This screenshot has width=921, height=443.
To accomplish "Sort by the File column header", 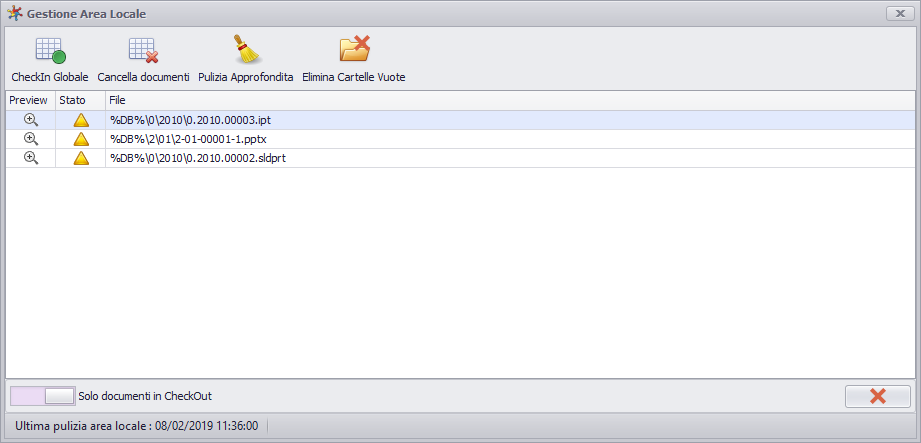I will click(x=510, y=100).
